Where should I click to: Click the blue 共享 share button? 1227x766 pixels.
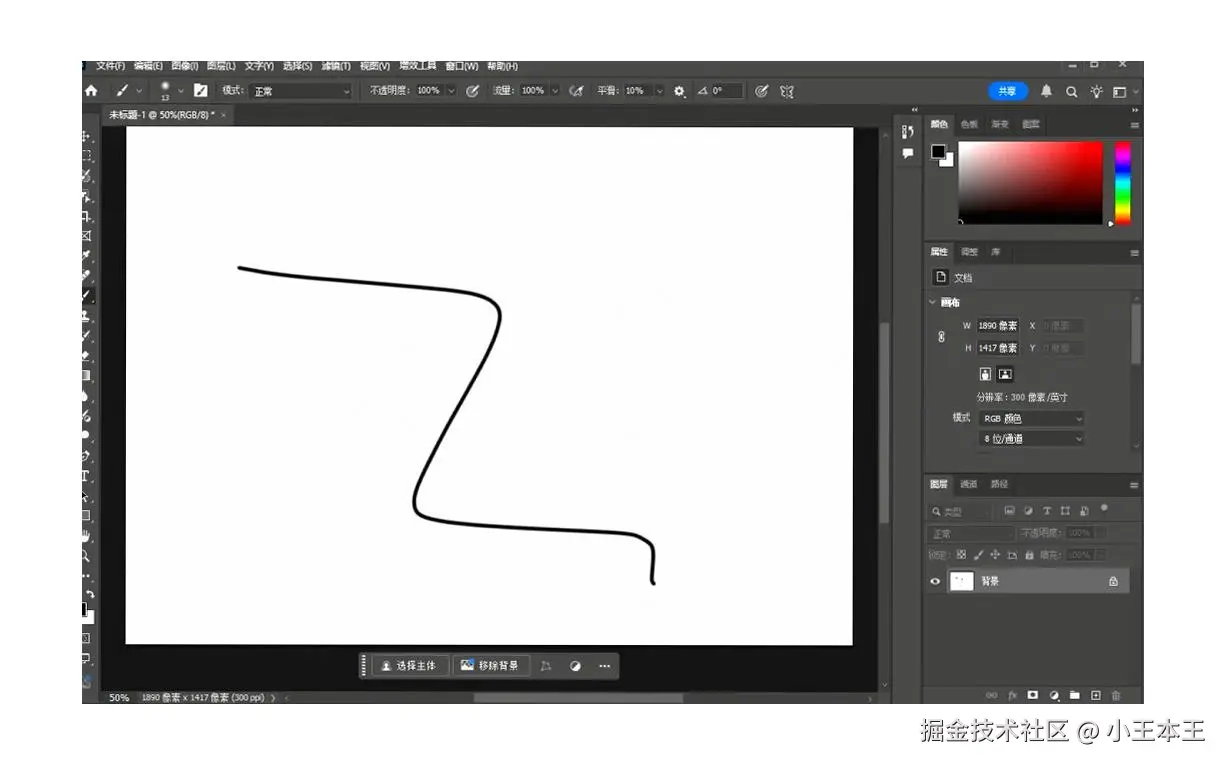1007,91
